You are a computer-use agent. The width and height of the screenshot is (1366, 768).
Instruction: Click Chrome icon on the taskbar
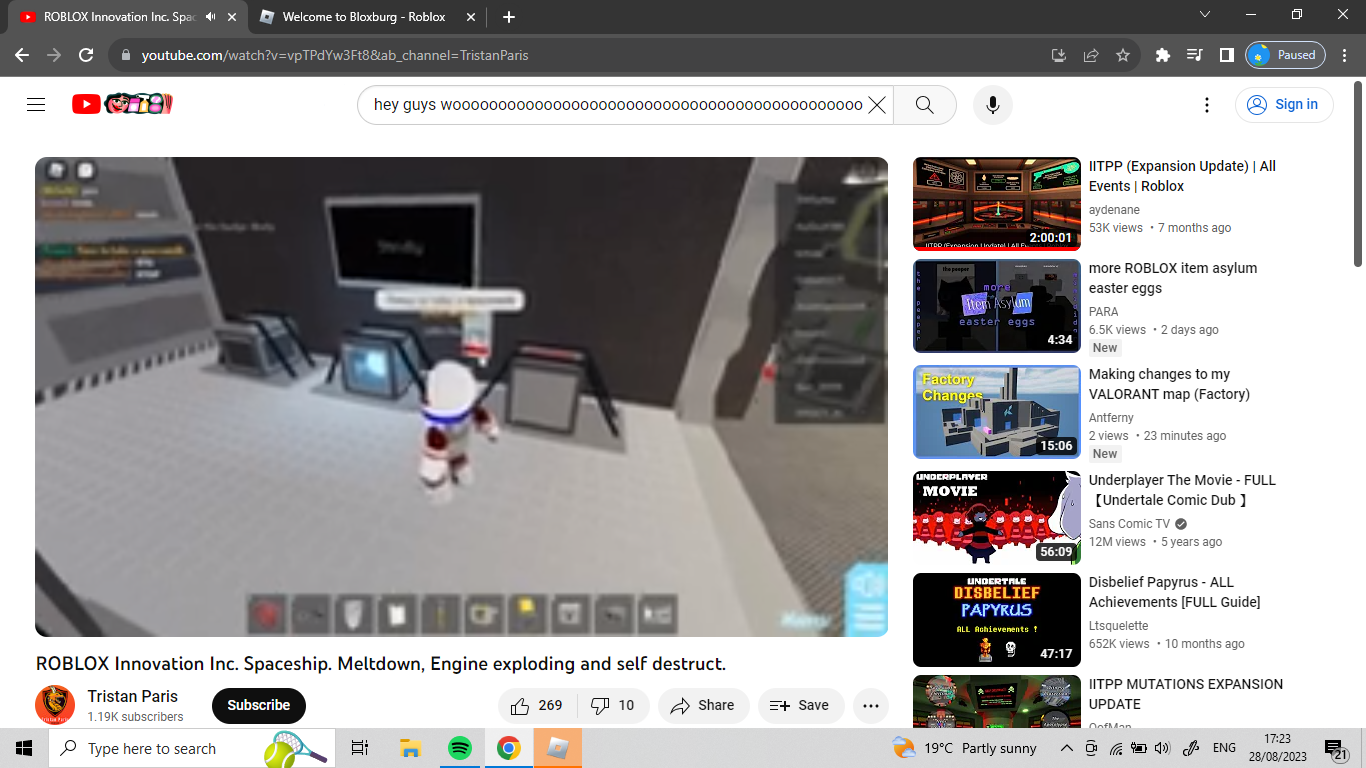[x=509, y=748]
